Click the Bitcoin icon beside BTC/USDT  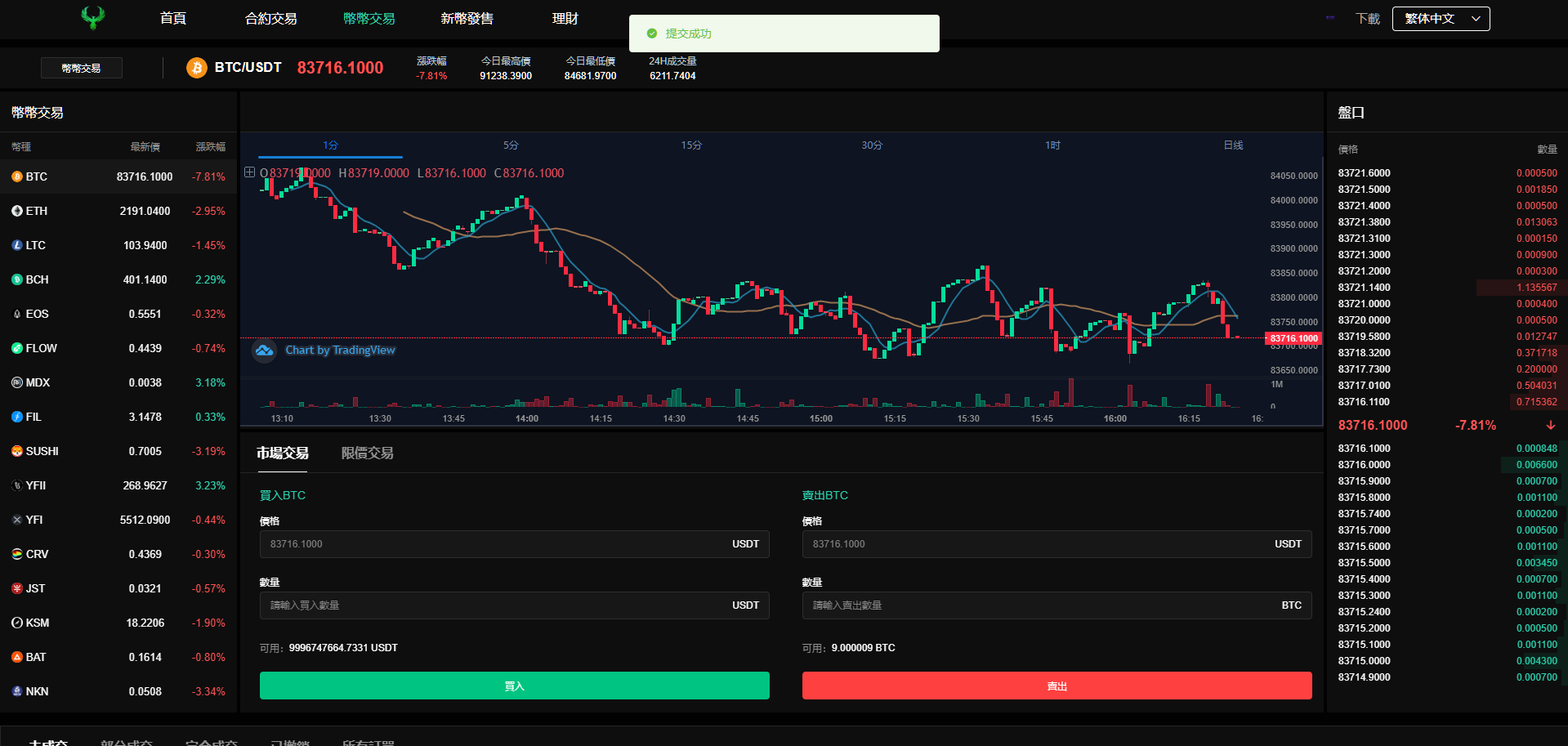[196, 68]
